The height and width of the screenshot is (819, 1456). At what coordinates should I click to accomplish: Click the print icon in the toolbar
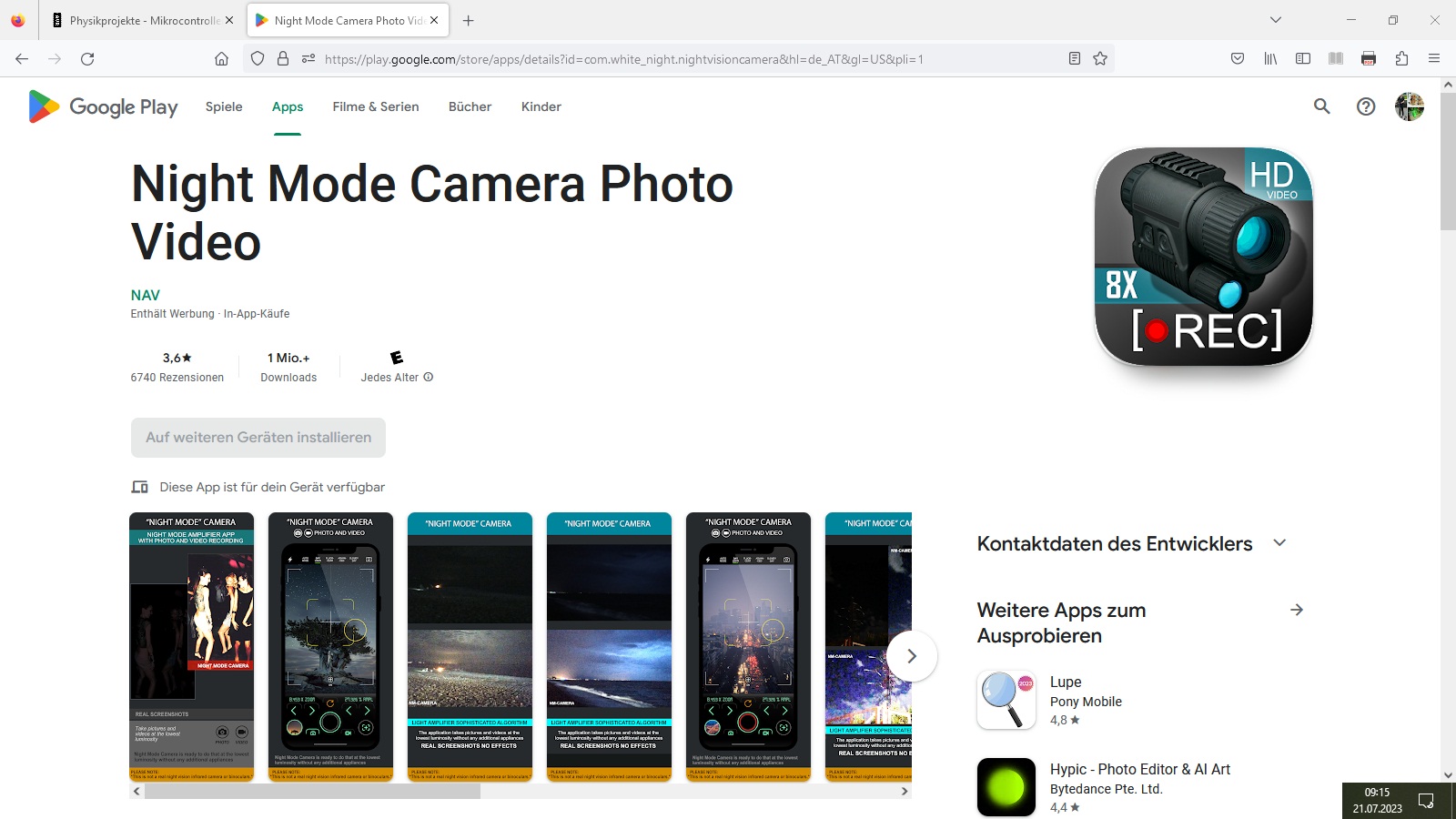(1369, 59)
